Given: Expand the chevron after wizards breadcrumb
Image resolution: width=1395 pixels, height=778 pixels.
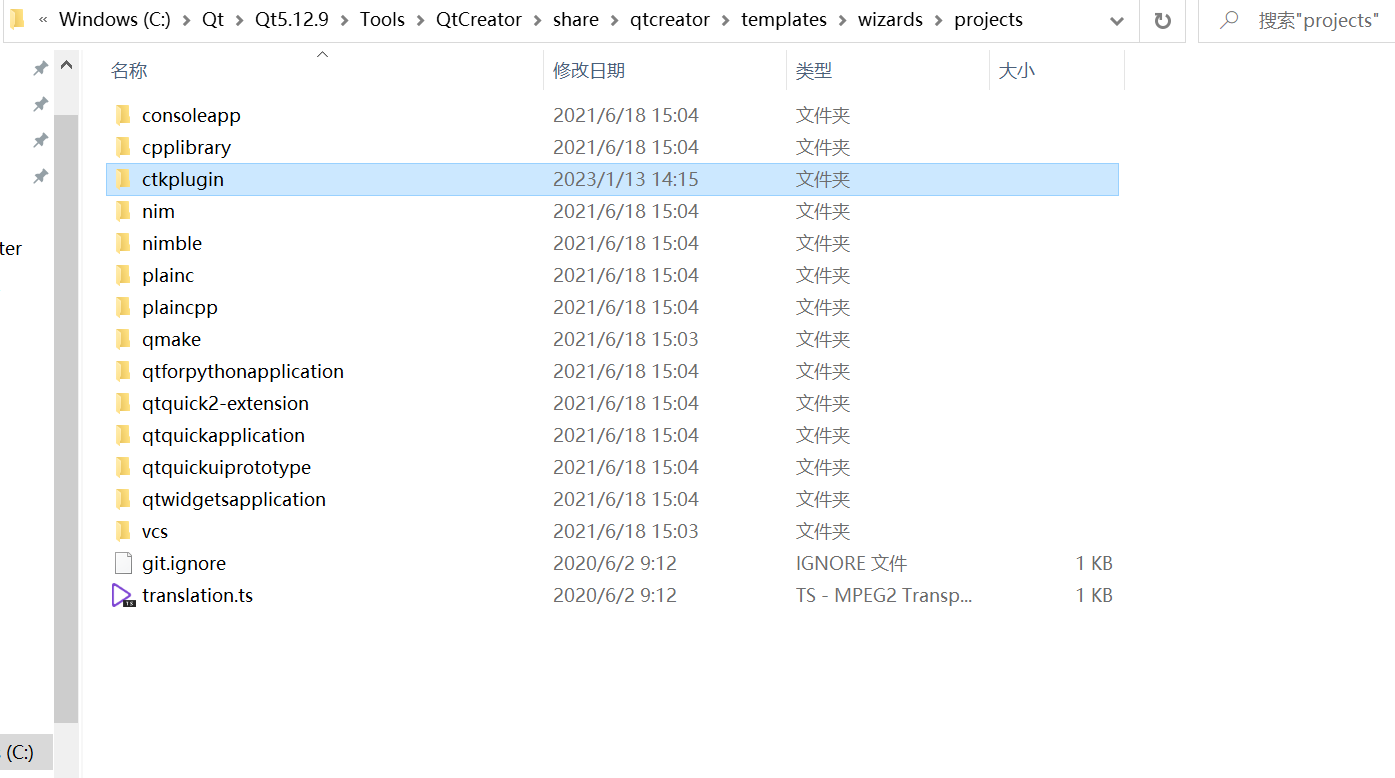Looking at the screenshot, I should tap(939, 19).
